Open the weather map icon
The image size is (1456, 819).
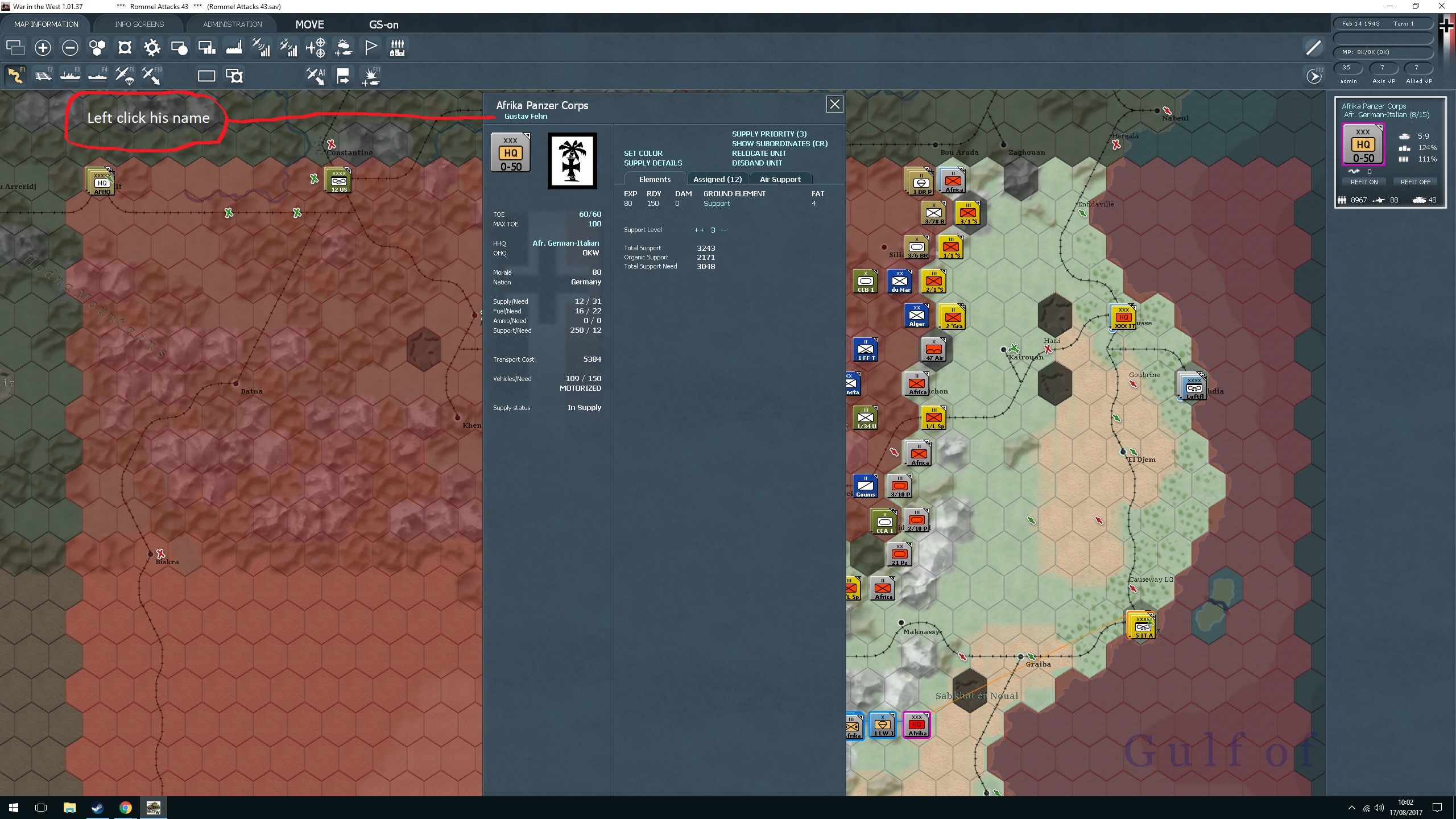pos(344,48)
